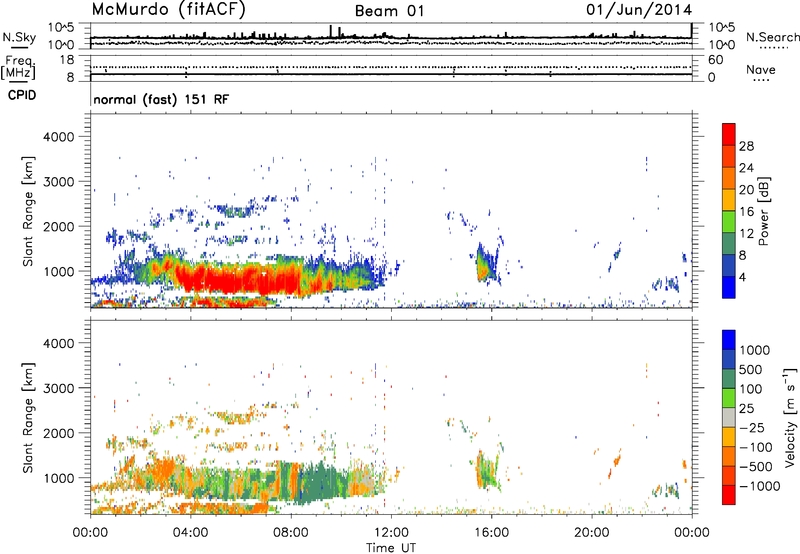Click the "-25" label on velocity color bar
This screenshot has width=800, height=554.
point(752,428)
